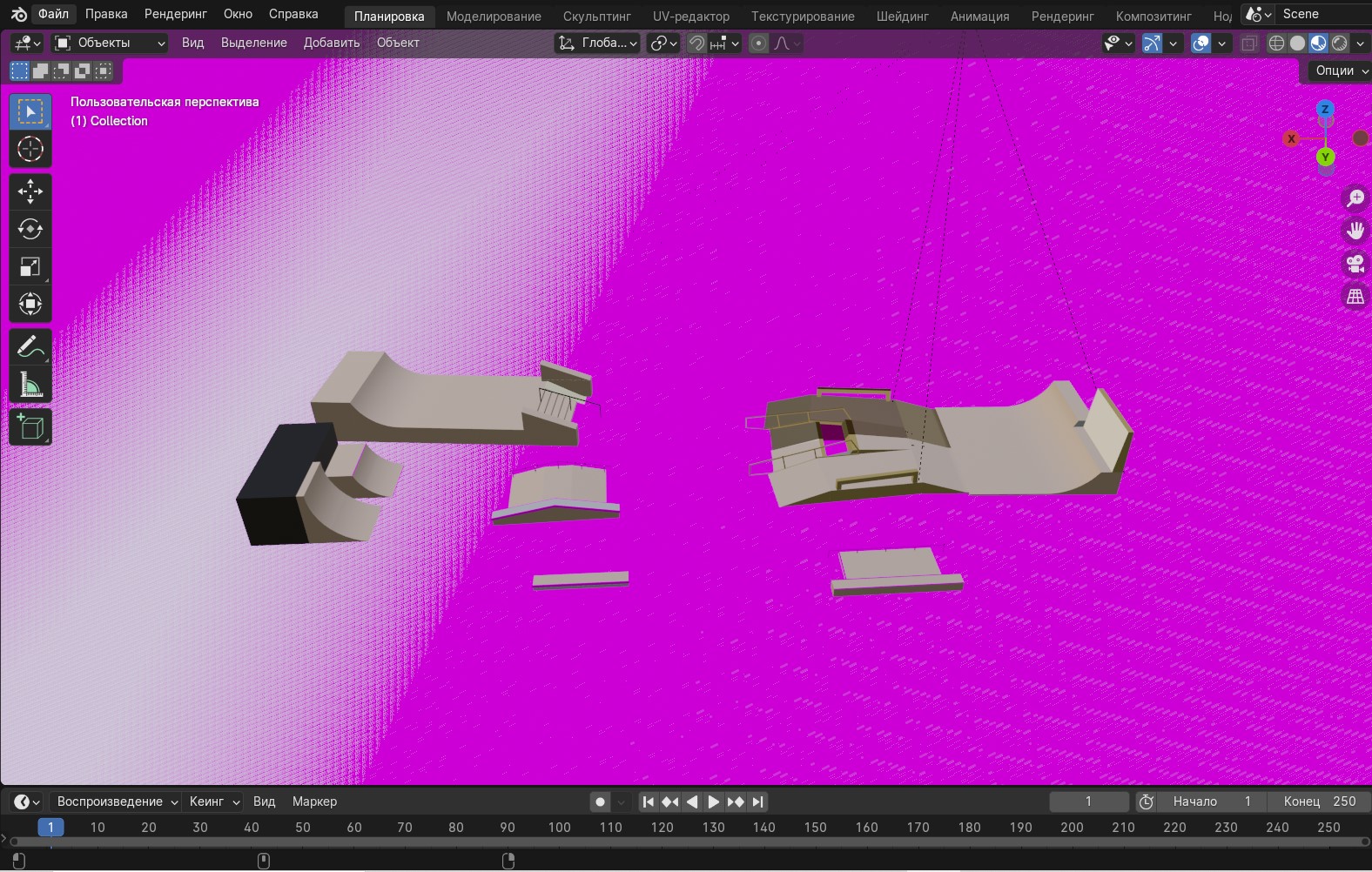Switch to the 'Шейдинг' workspace tab
Viewport: 1372px width, 872px height.
tap(902, 16)
